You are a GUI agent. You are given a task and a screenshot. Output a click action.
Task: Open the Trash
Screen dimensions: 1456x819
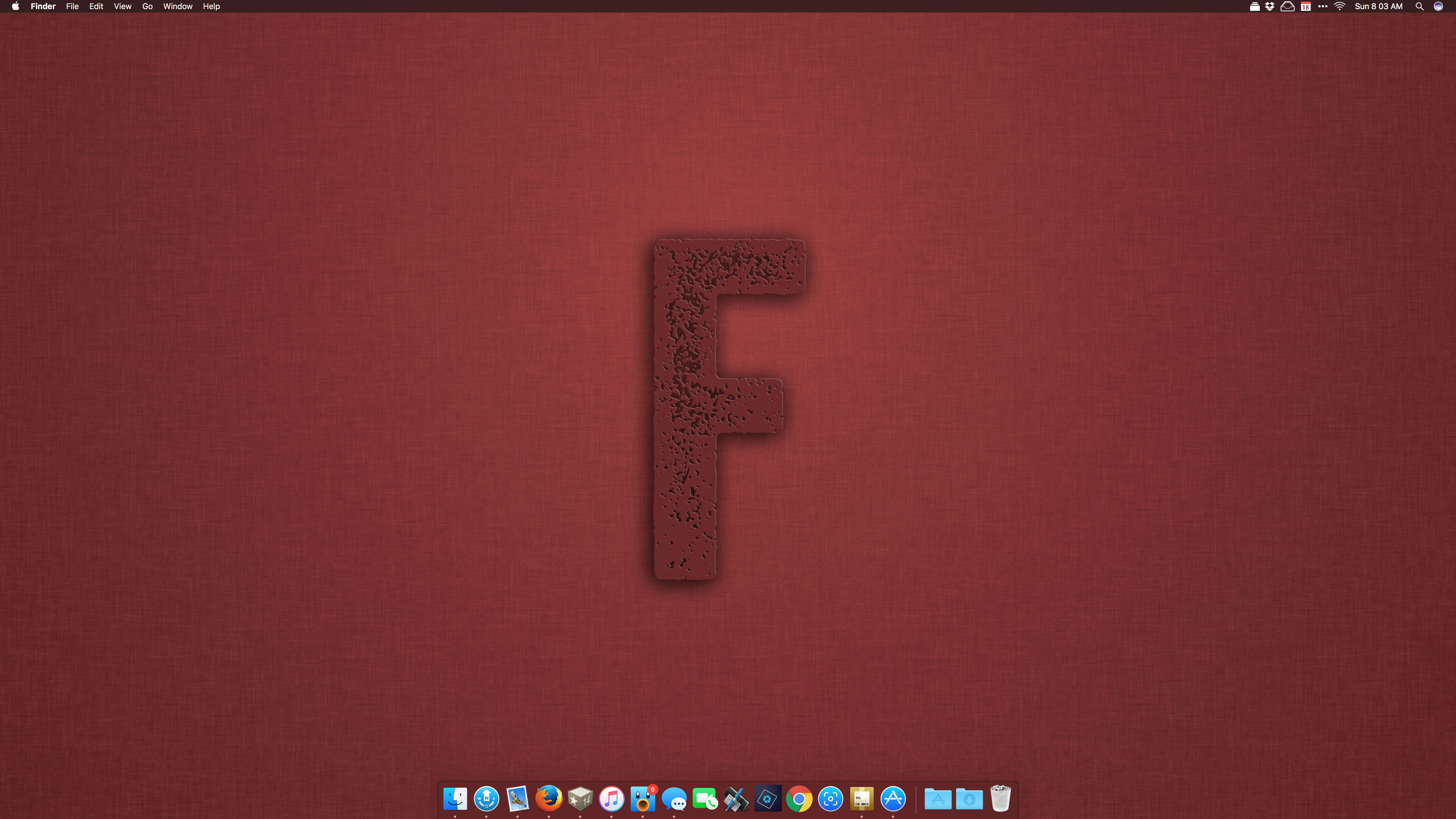pos(1000,799)
